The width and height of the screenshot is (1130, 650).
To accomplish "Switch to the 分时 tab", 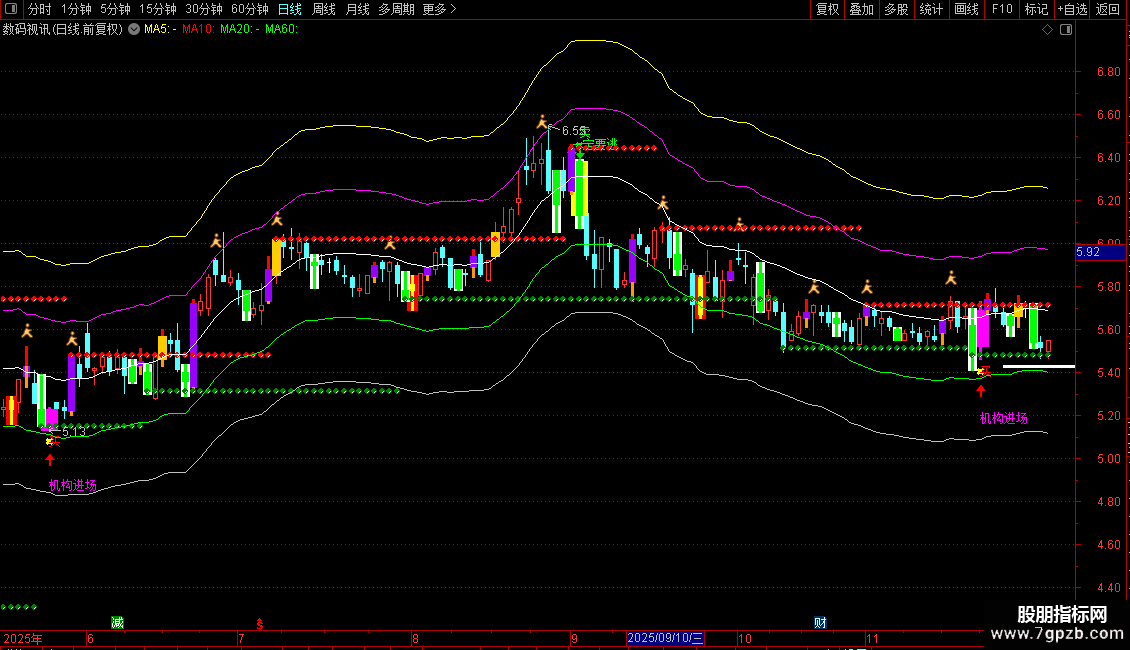I will [39, 9].
